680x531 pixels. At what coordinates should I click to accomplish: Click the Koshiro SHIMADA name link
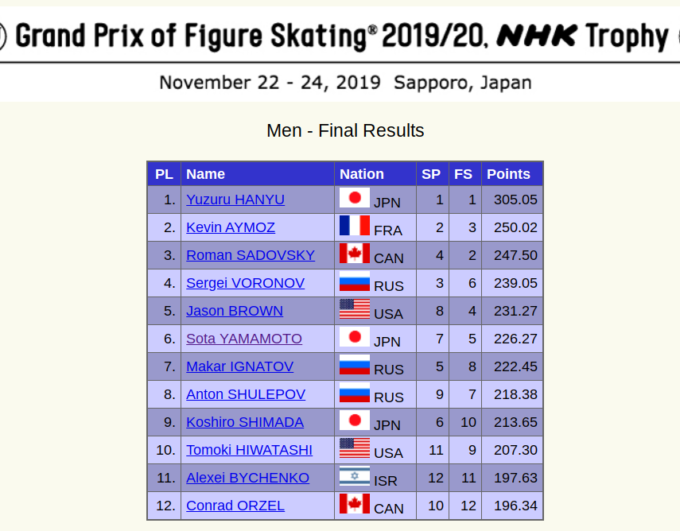coord(245,422)
